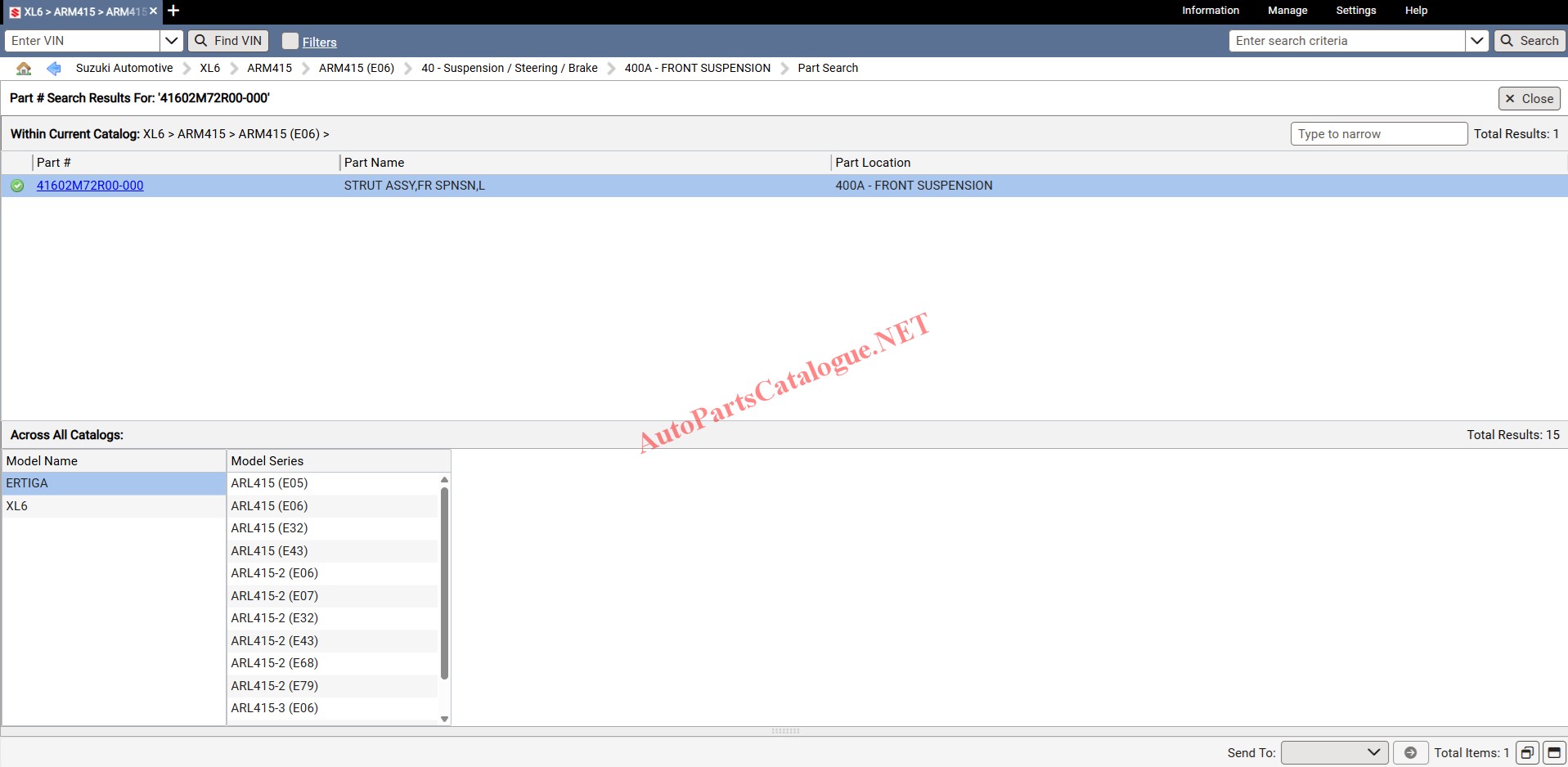Screen dimensions: 1568x767
Task: Click the restore panel icon at bottom right
Action: pos(1527,752)
